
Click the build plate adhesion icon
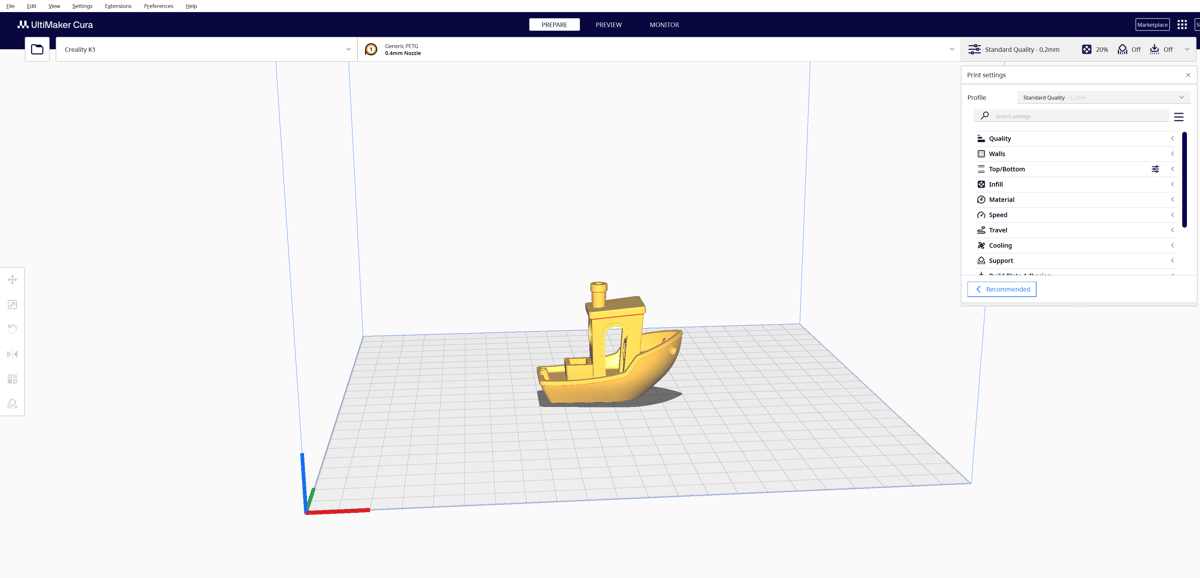(1154, 49)
